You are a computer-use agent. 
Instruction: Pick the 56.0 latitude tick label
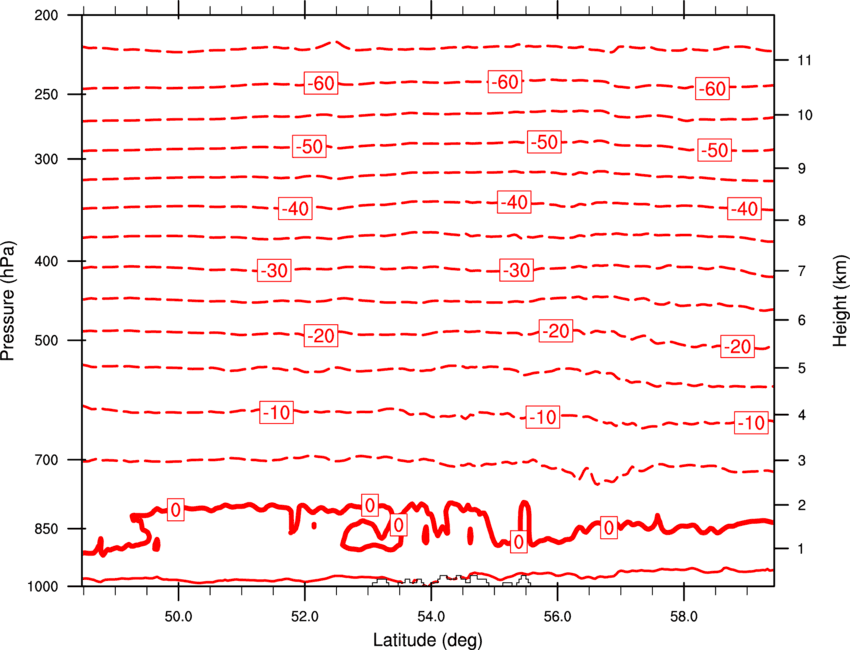557,617
